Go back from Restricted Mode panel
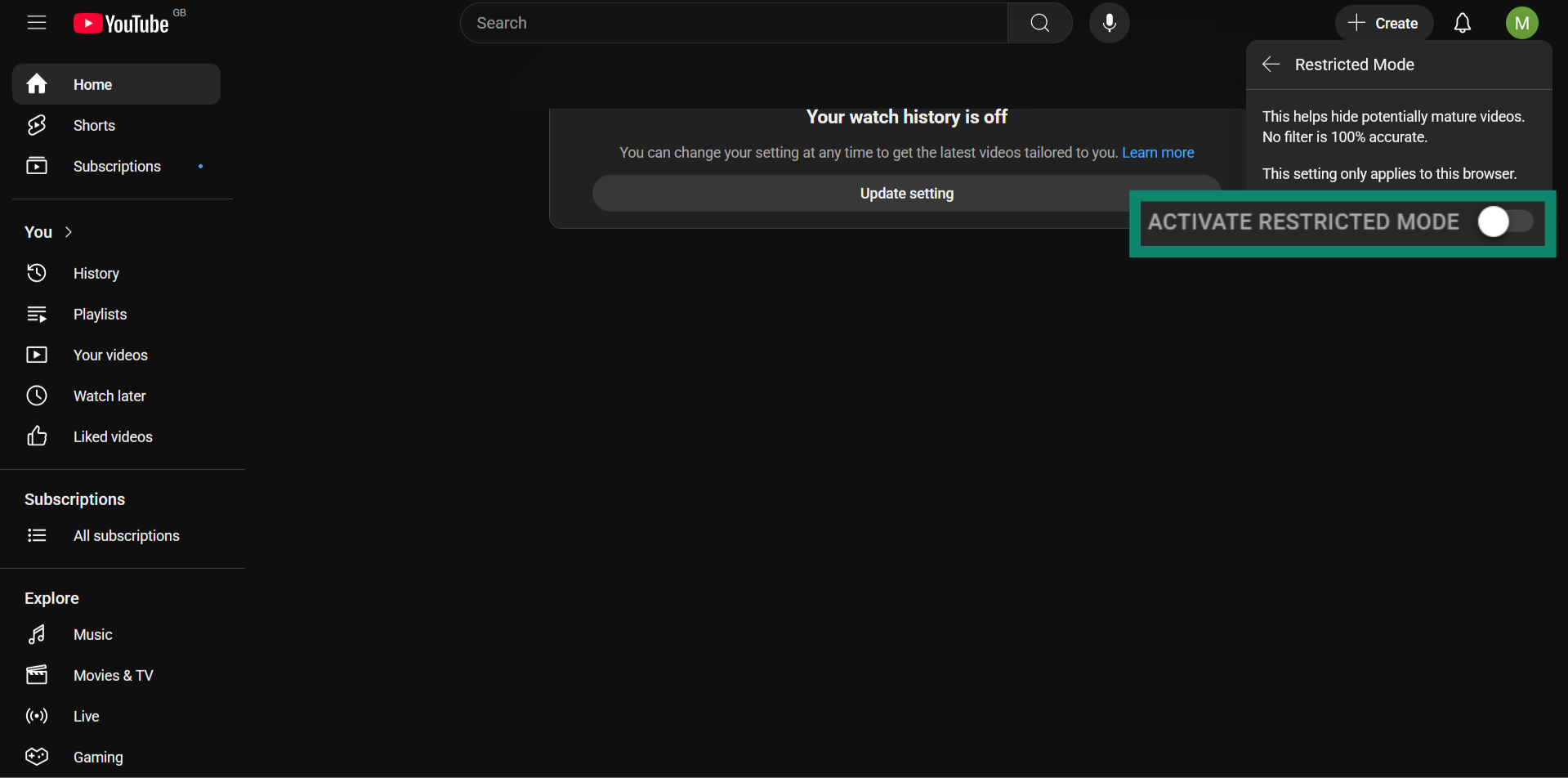Viewport: 1568px width, 778px height. (1271, 64)
